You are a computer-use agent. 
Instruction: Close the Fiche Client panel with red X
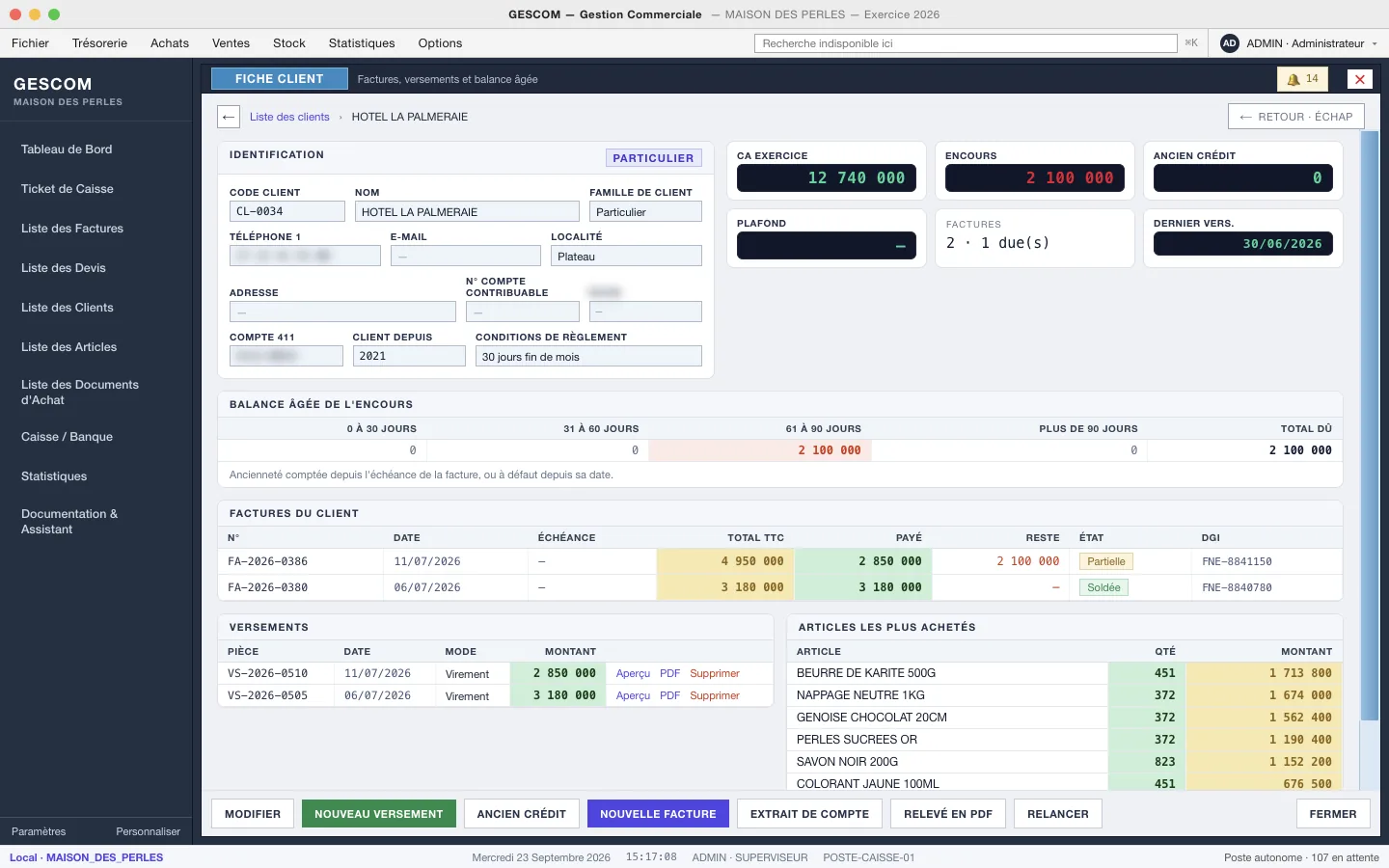[x=1359, y=79]
